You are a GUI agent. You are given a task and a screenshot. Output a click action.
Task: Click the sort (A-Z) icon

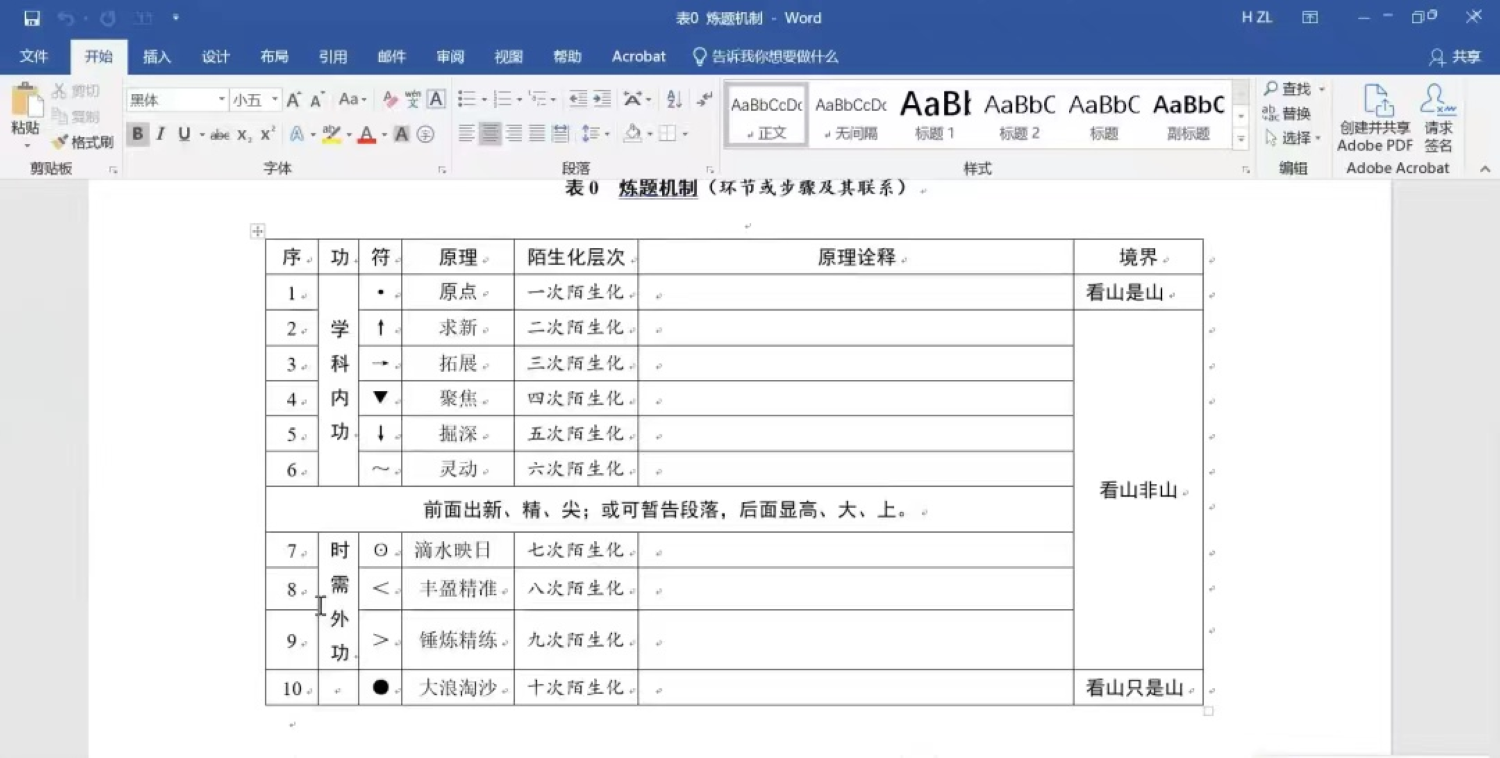(674, 99)
